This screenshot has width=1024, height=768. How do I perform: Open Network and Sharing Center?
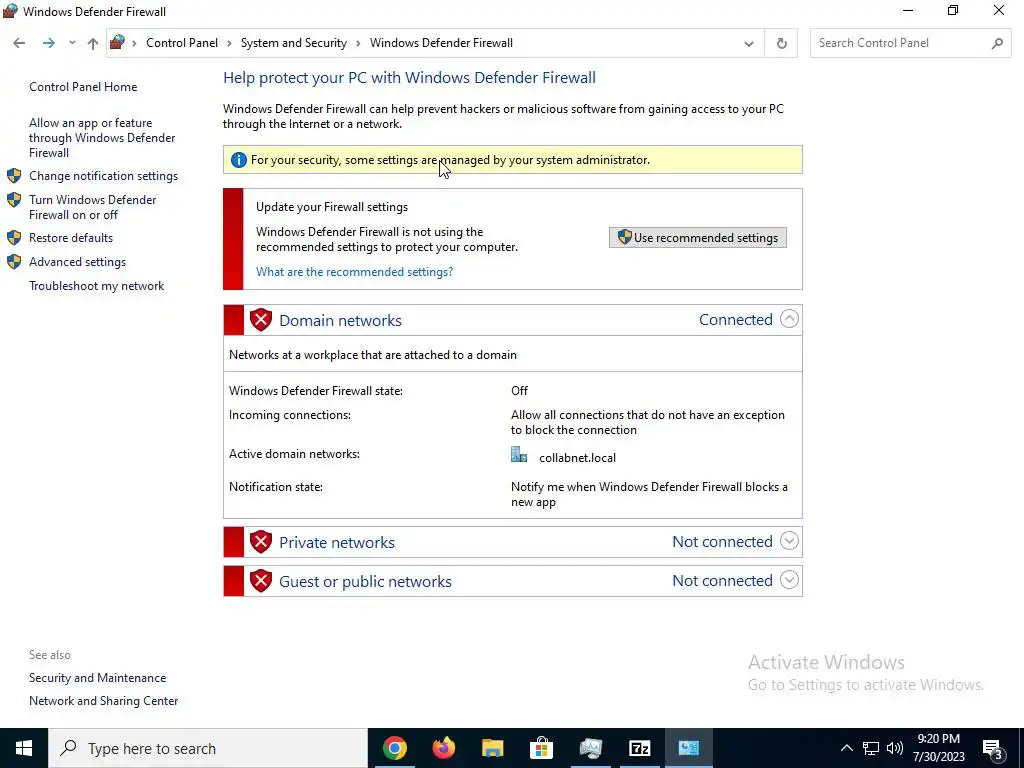click(x=103, y=701)
